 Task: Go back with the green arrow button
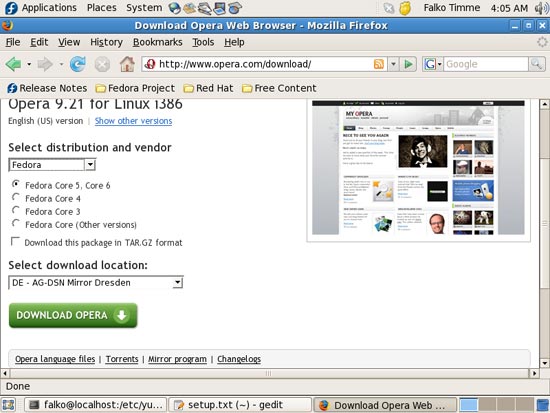click(14, 64)
